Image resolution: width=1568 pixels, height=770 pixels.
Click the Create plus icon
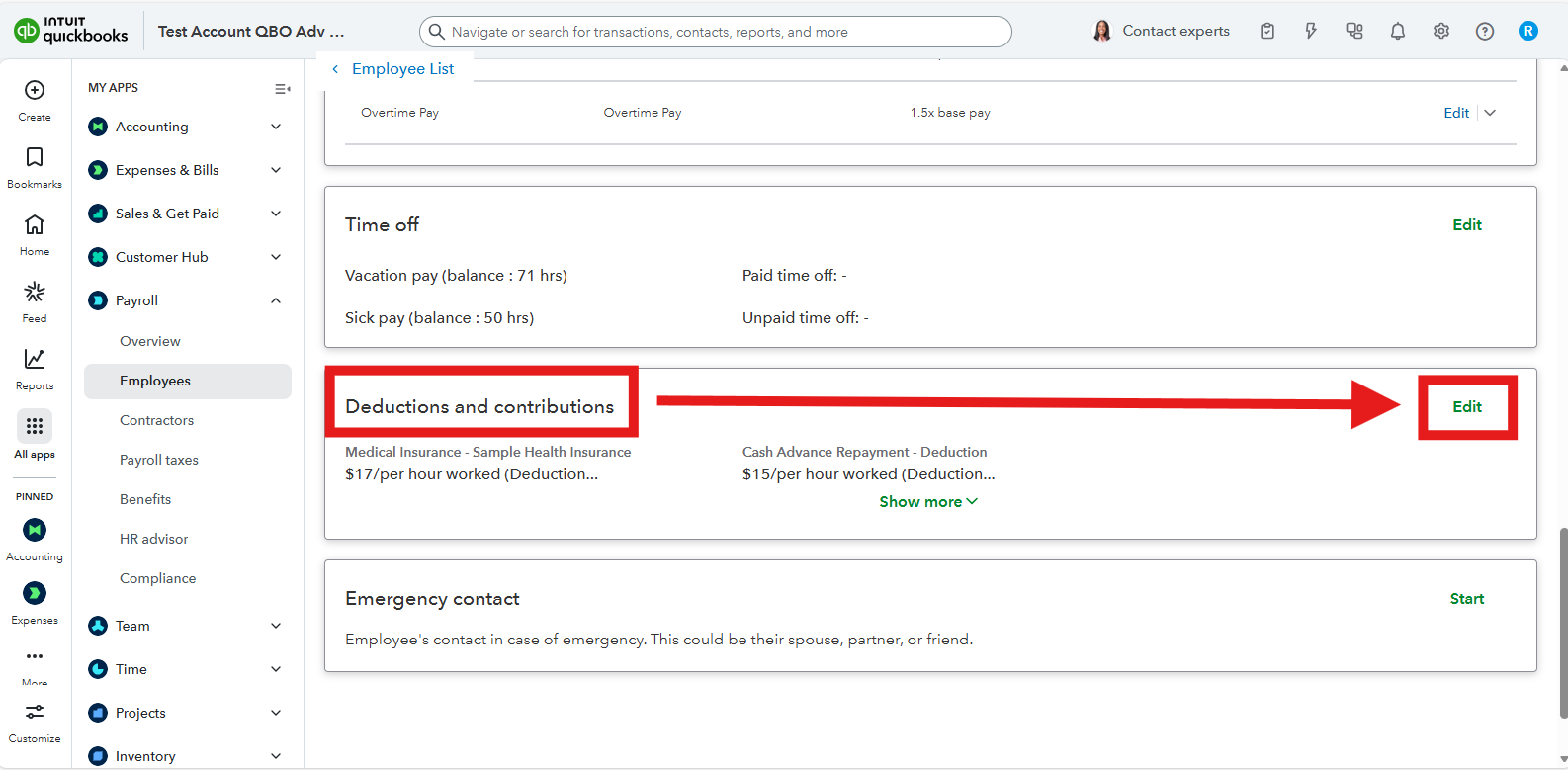35,91
